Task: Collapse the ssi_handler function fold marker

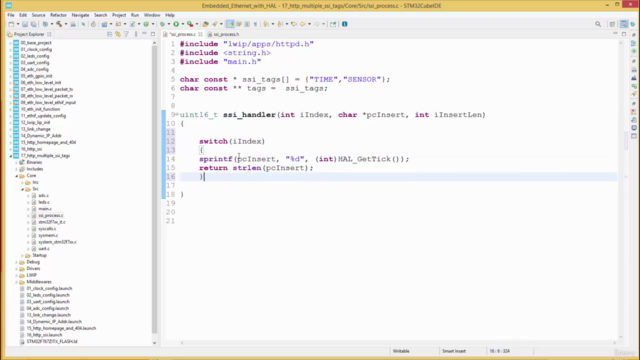Action: pyautogui.click(x=177, y=114)
